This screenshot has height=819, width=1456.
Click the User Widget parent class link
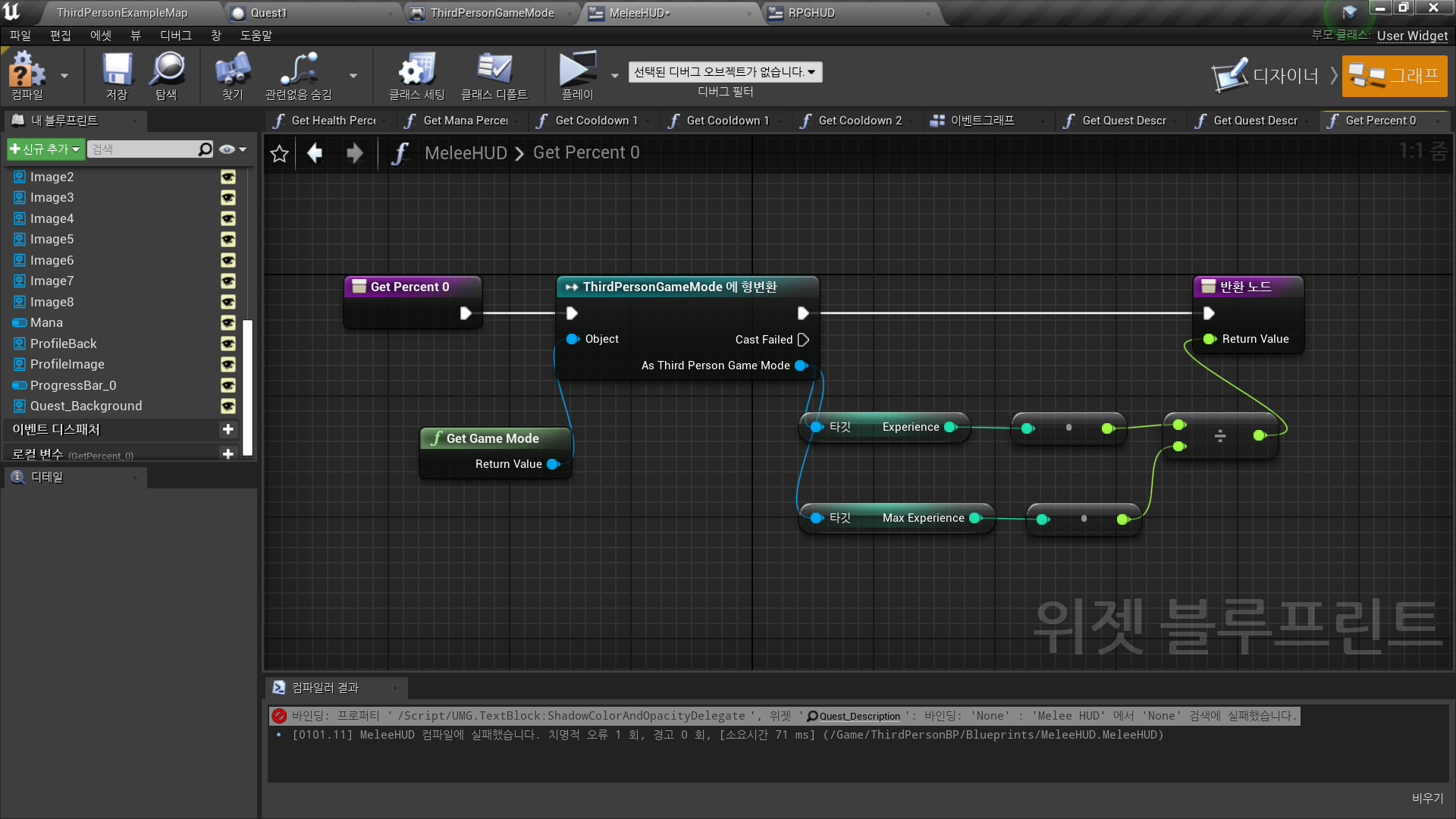pos(1412,36)
